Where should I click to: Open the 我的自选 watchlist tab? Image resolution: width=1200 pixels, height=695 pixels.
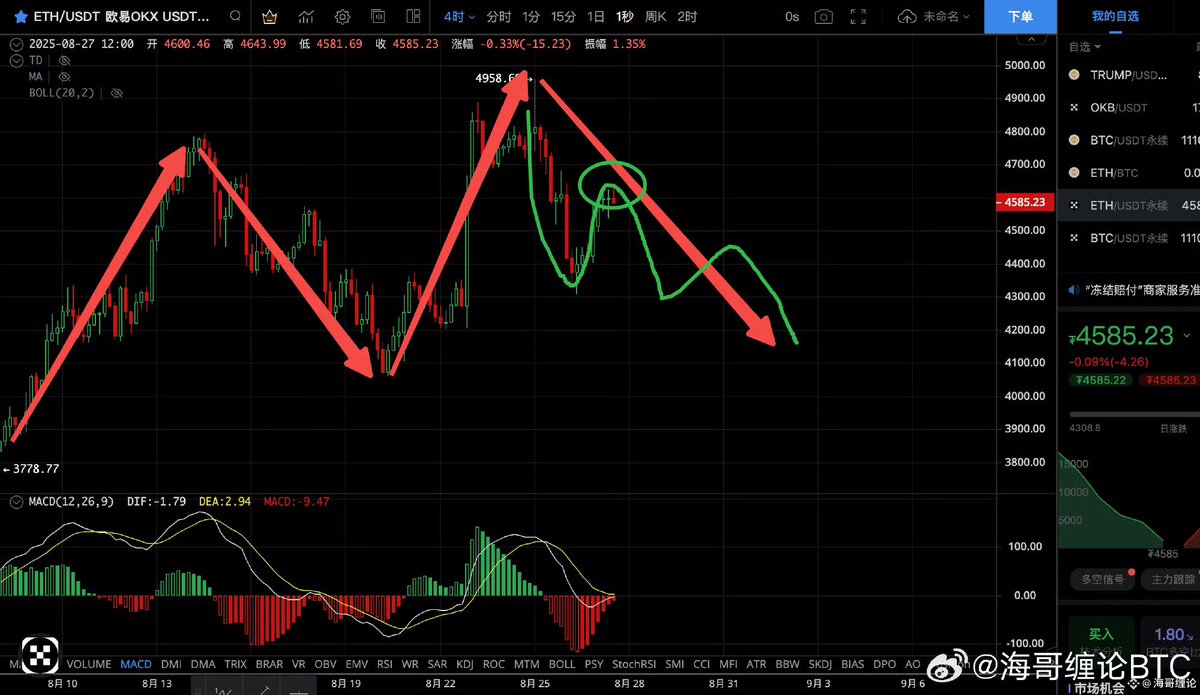tap(1116, 17)
